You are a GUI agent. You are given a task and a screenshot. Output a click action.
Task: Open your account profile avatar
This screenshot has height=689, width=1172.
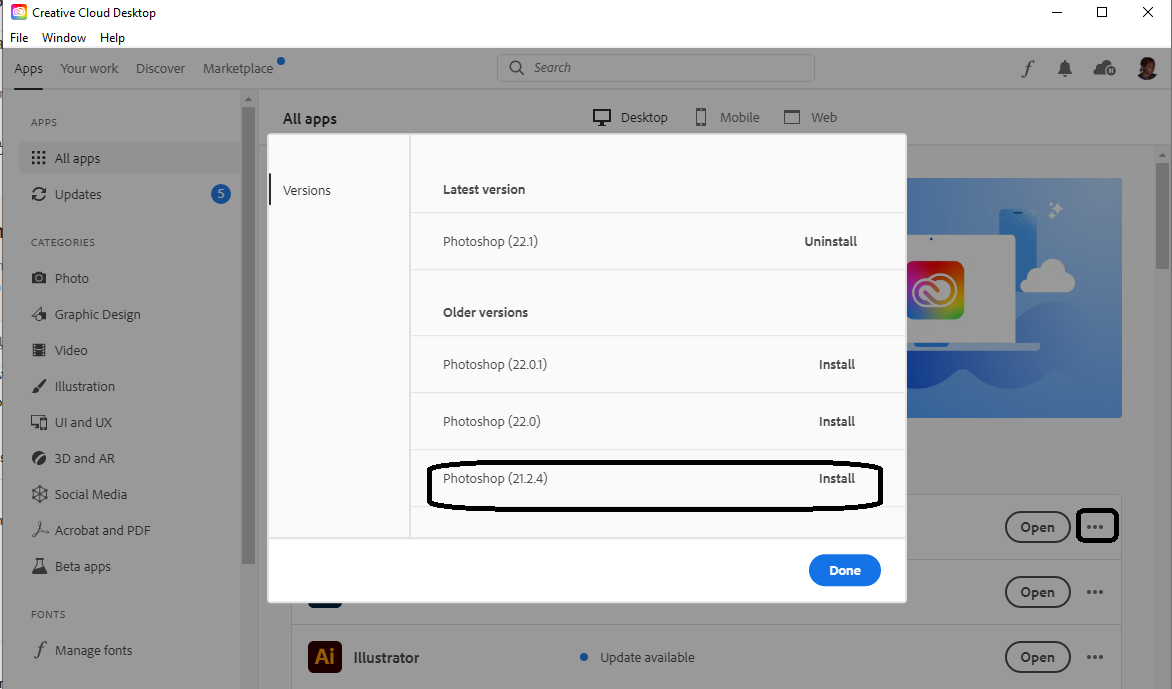pyautogui.click(x=1147, y=67)
